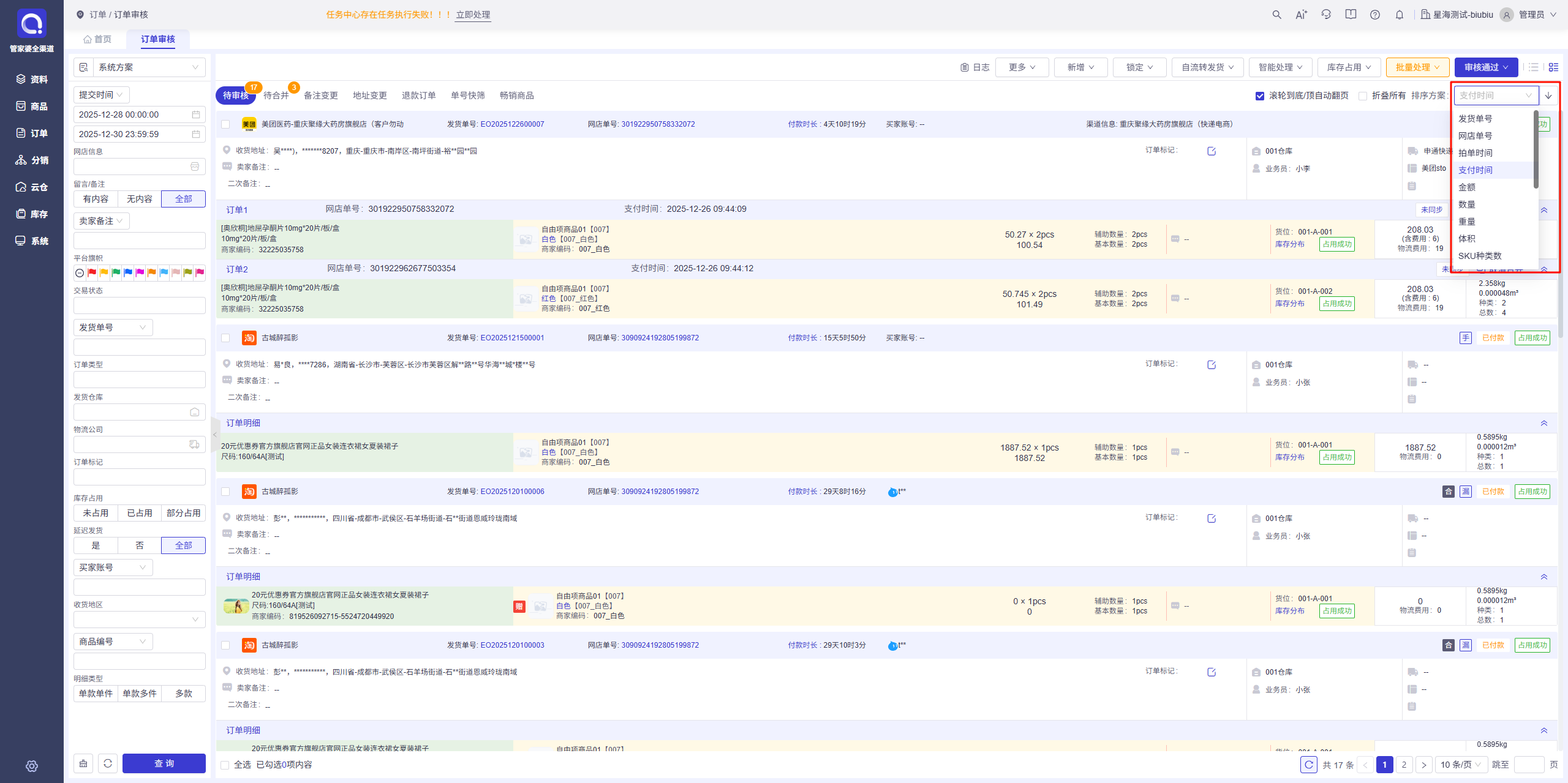Open the 系统方案 dropdown
This screenshot has width=1568, height=783.
coord(140,67)
